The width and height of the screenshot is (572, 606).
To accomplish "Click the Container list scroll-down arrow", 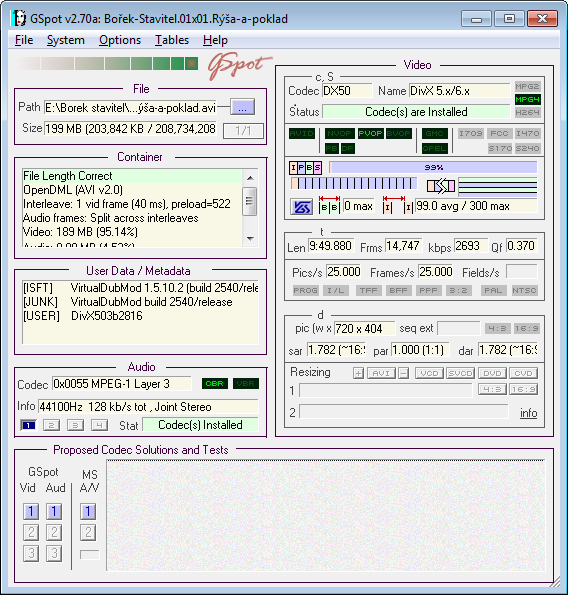I will tap(250, 238).
